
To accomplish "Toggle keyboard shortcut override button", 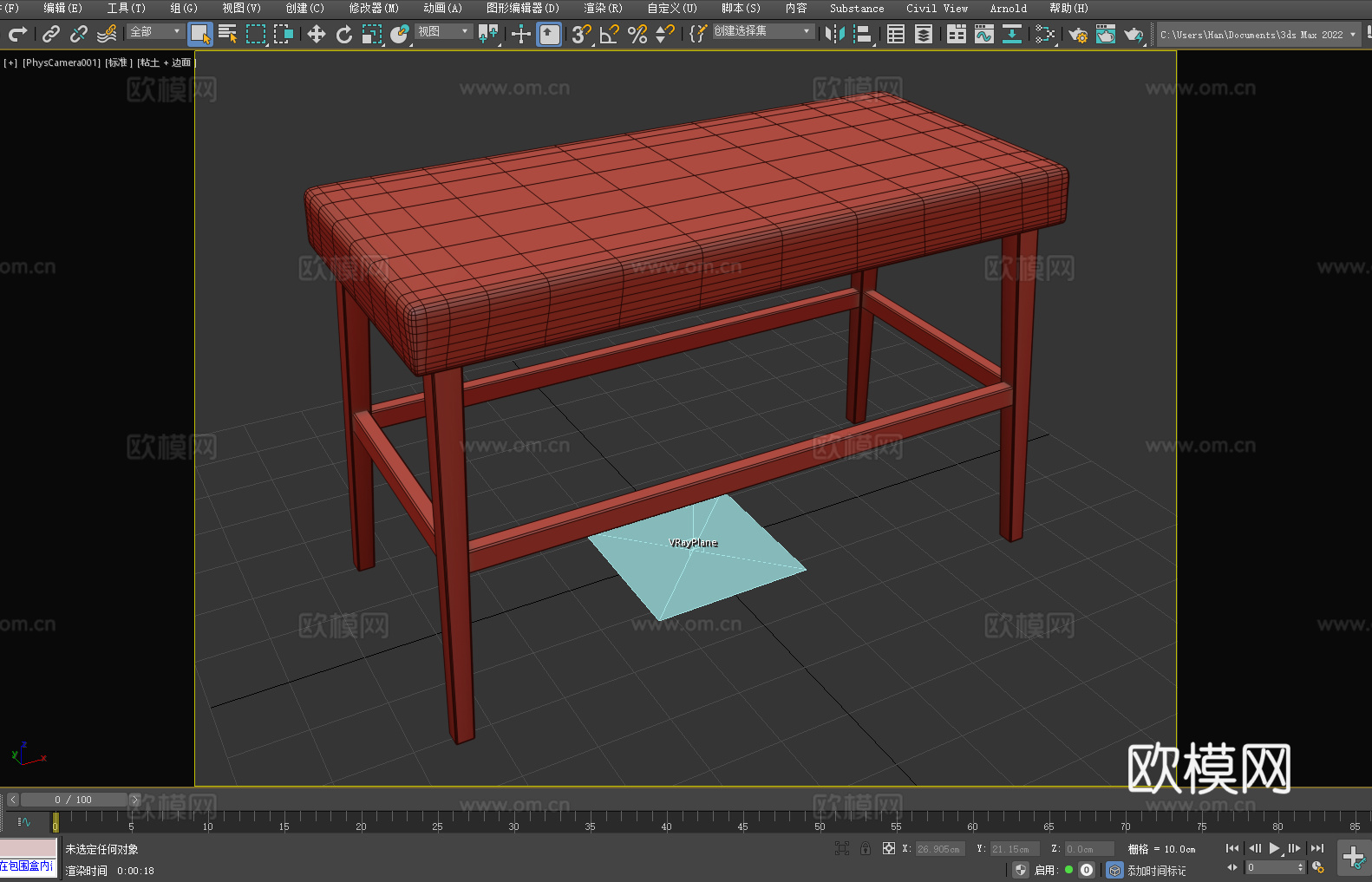I will [x=549, y=34].
